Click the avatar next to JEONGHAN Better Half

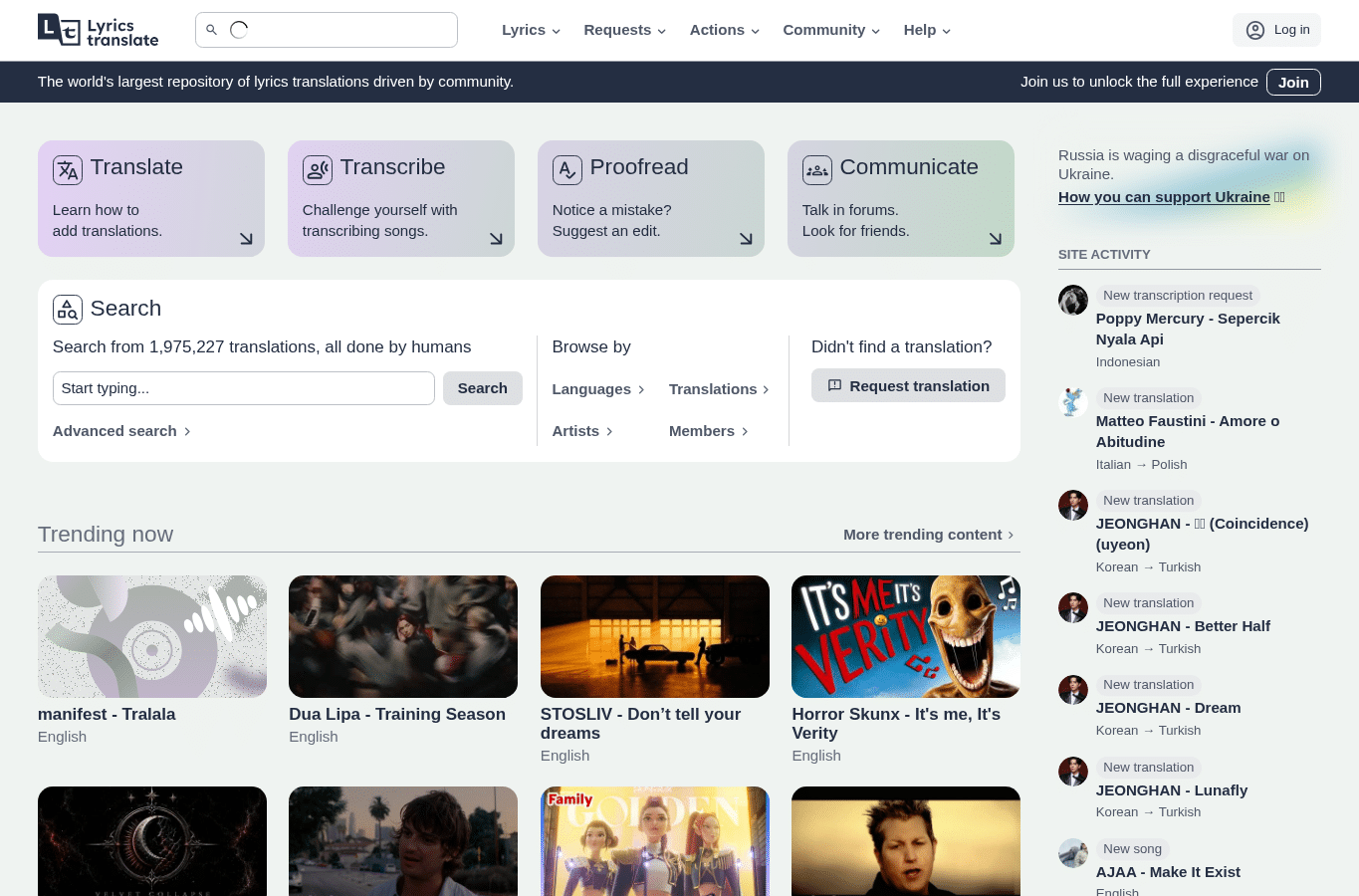[1073, 607]
